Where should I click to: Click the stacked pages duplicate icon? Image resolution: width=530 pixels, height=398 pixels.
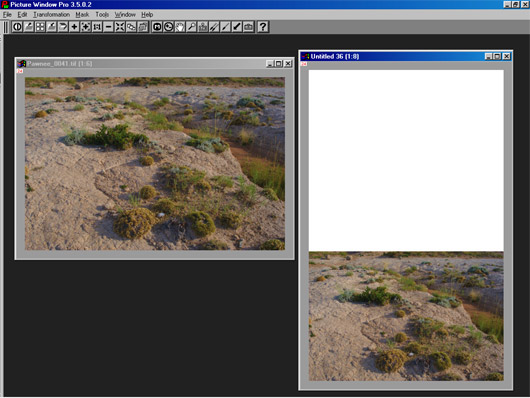coord(143,27)
